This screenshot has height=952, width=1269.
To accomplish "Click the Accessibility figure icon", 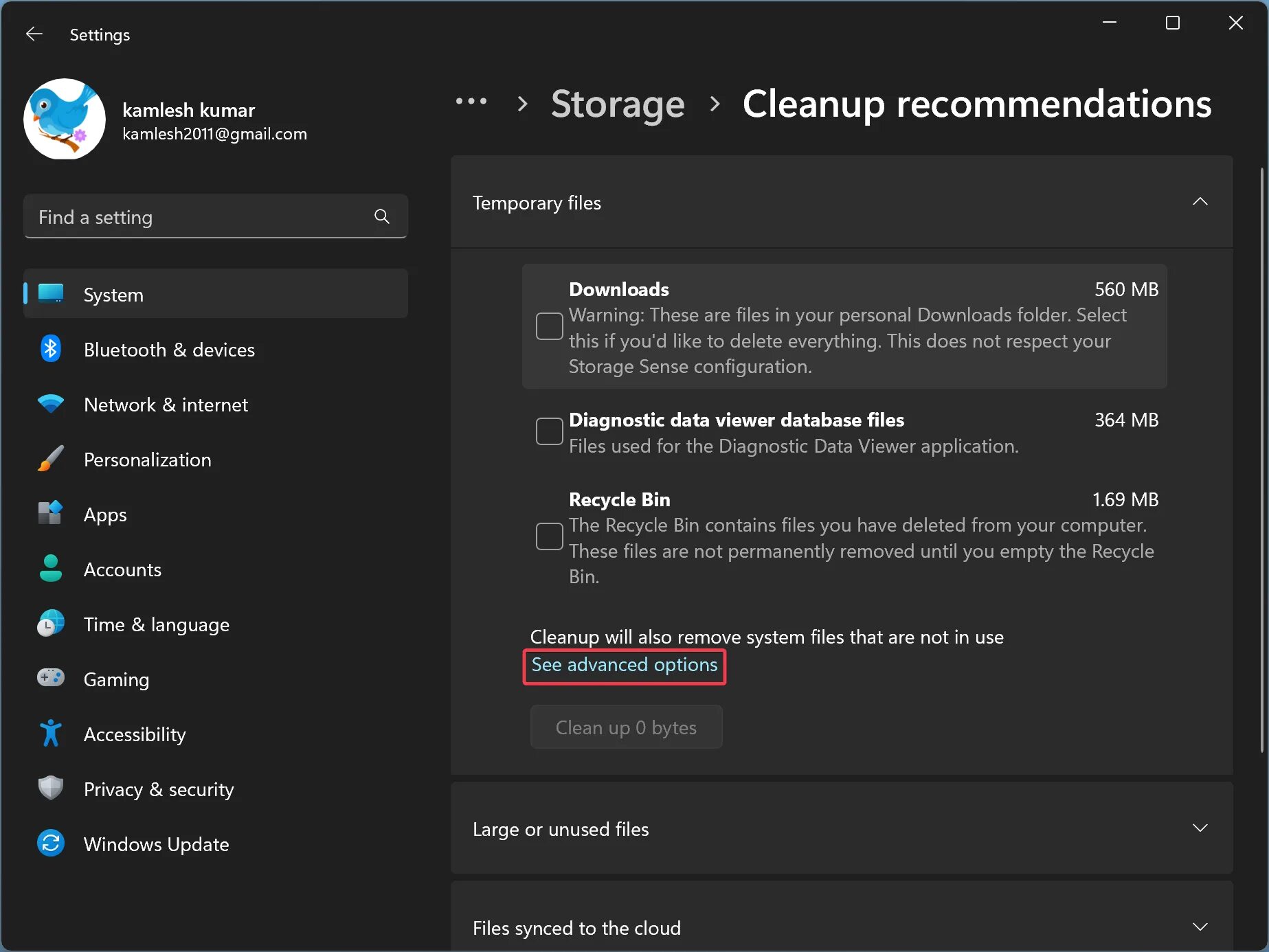I will 51,734.
